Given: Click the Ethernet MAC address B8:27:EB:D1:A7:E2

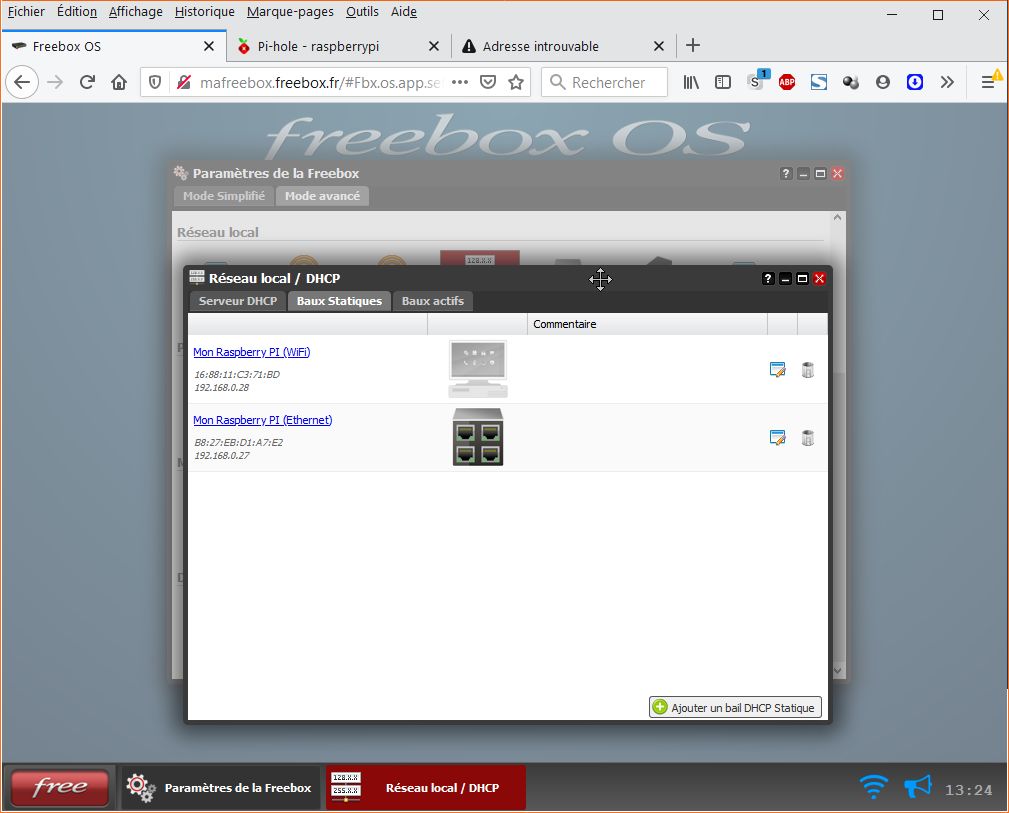Looking at the screenshot, I should click(x=239, y=442).
